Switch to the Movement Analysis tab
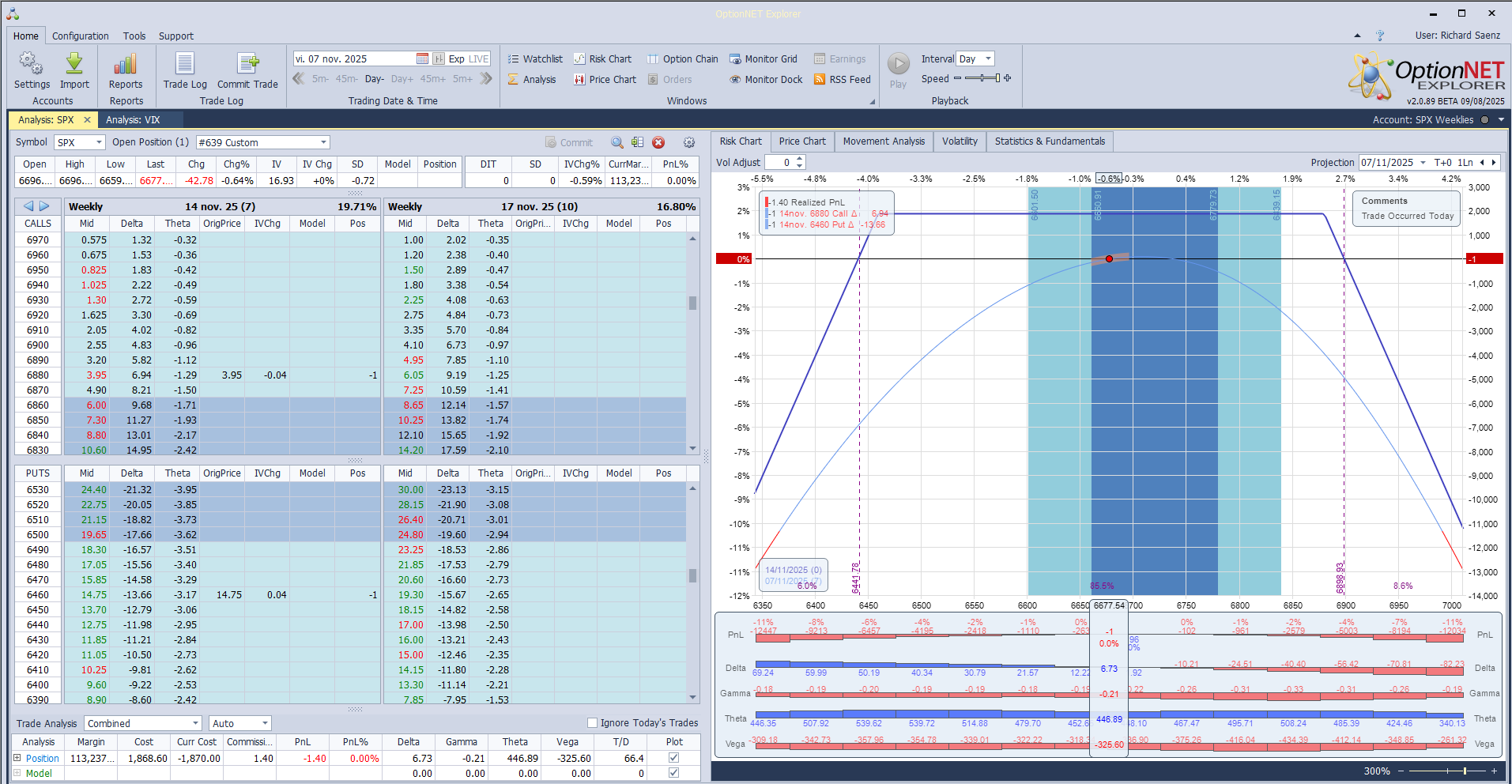Image resolution: width=1512 pixels, height=784 pixels. tap(884, 141)
